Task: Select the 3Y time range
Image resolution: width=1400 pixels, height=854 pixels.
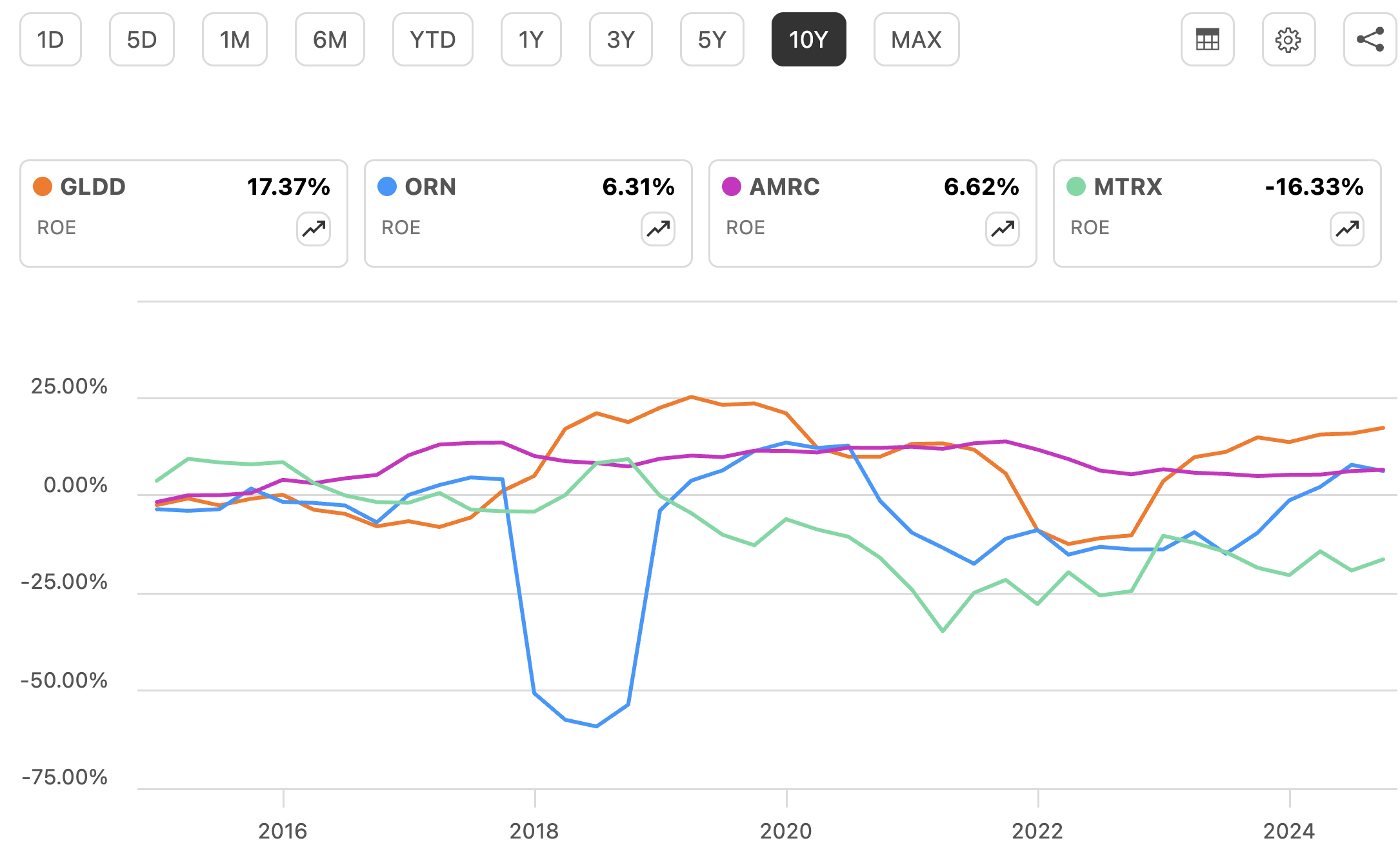Action: click(621, 39)
